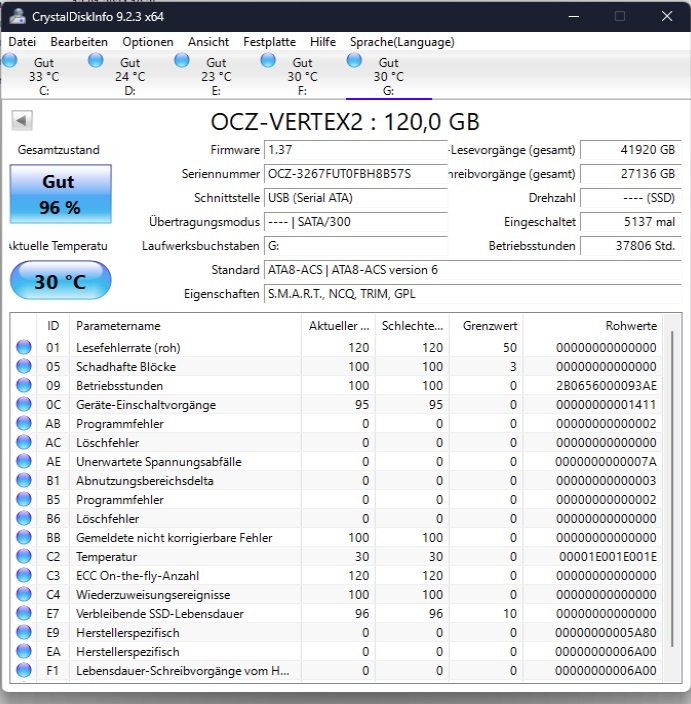This screenshot has width=691, height=704.
Task: Sort by the ID column header
Action: 53,326
